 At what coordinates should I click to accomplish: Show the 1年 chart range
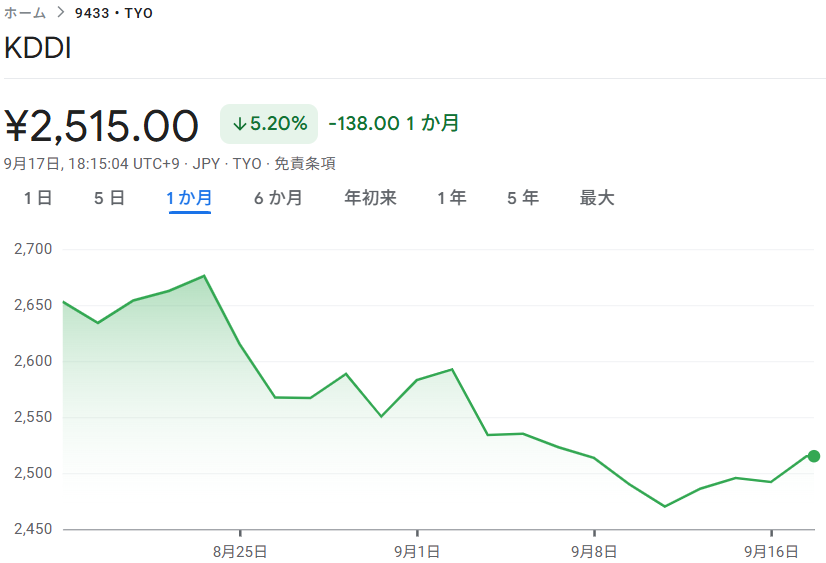tap(451, 198)
